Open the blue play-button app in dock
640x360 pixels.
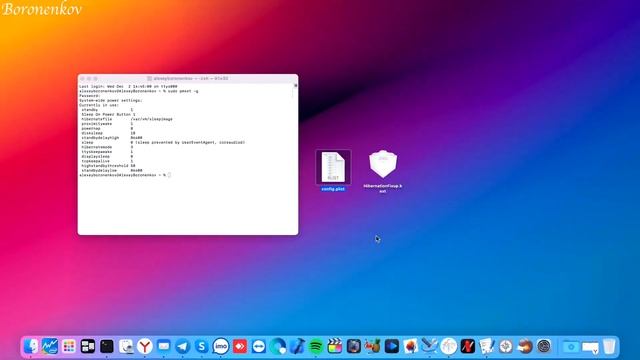tap(391, 346)
